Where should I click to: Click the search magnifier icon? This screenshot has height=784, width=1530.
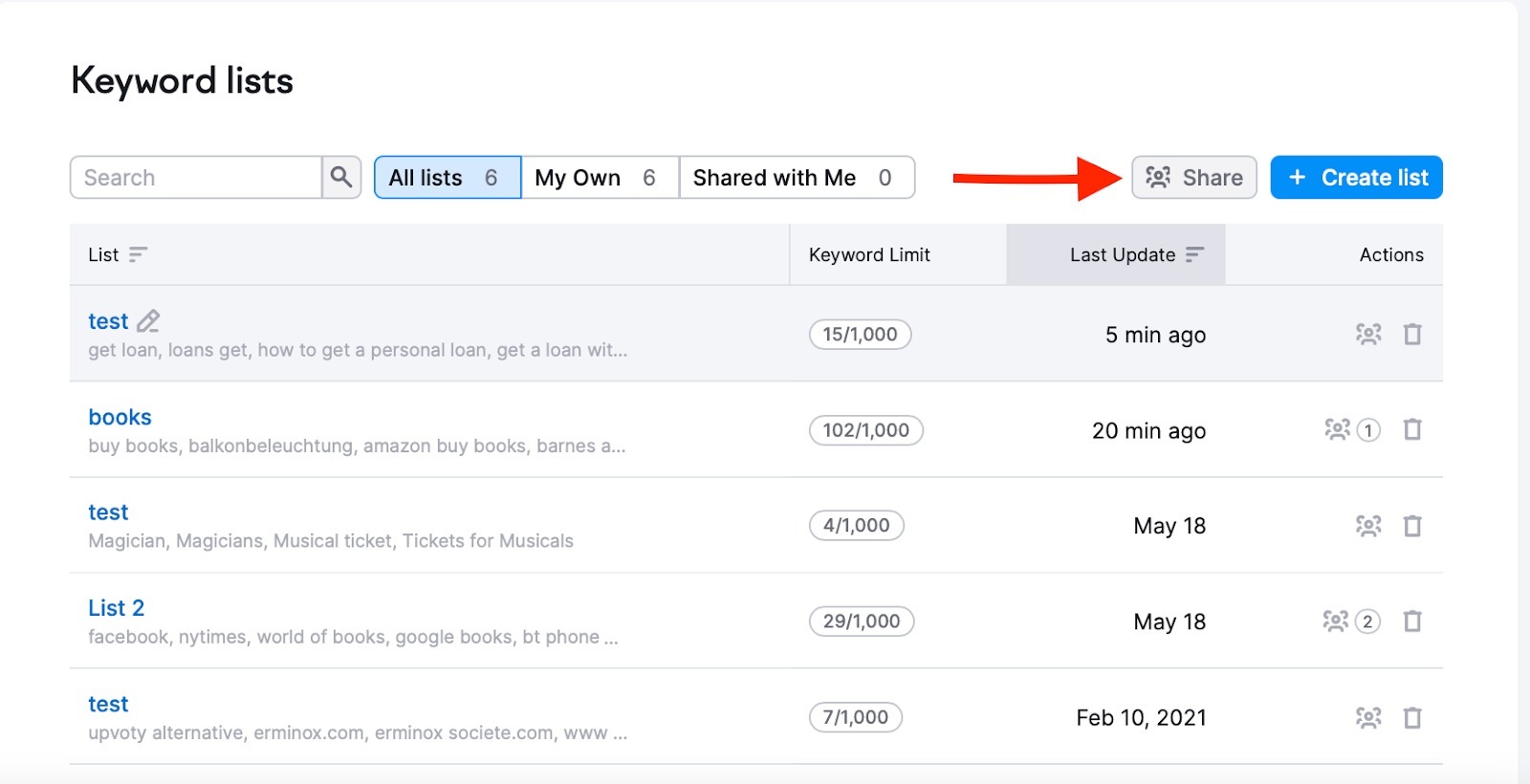click(341, 177)
